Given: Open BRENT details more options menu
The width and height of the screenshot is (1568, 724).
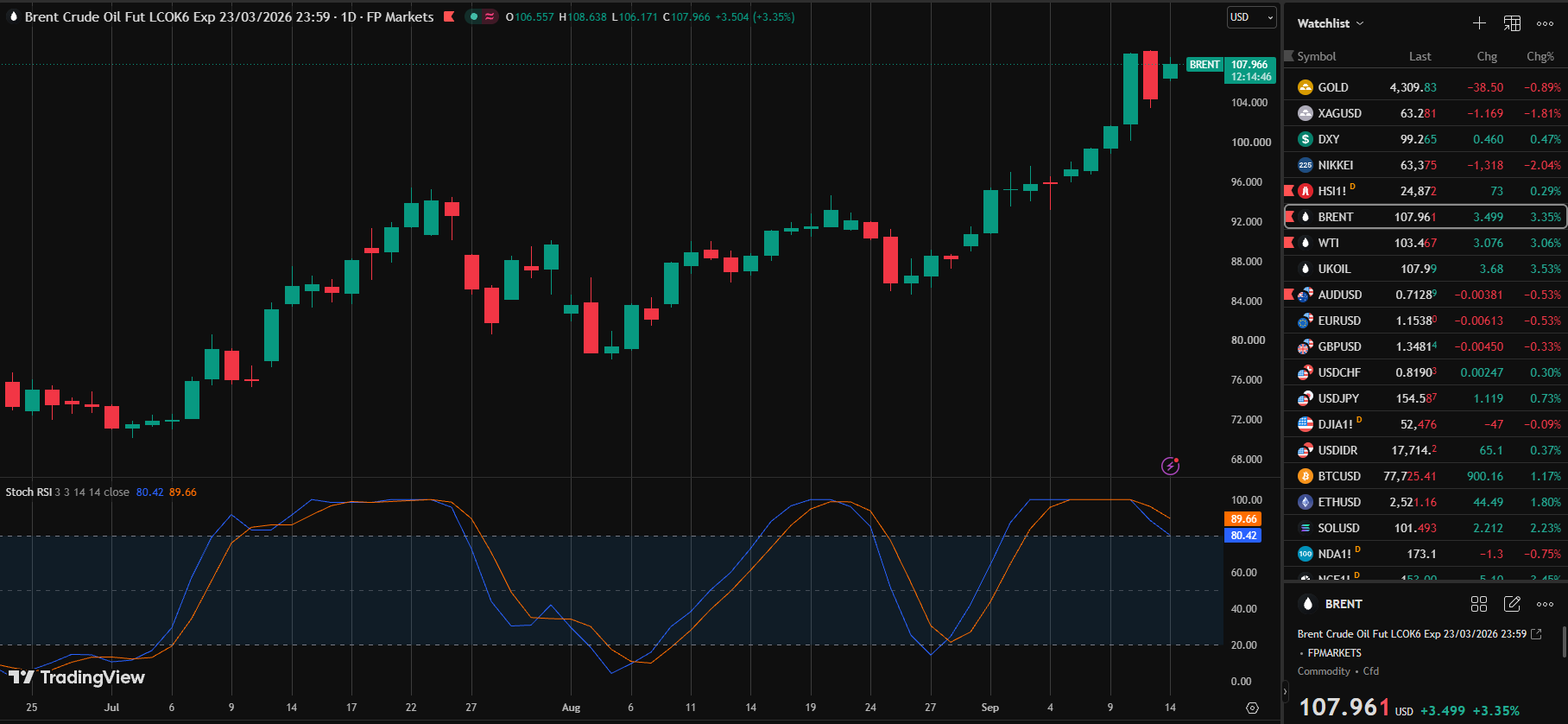Looking at the screenshot, I should [x=1546, y=604].
